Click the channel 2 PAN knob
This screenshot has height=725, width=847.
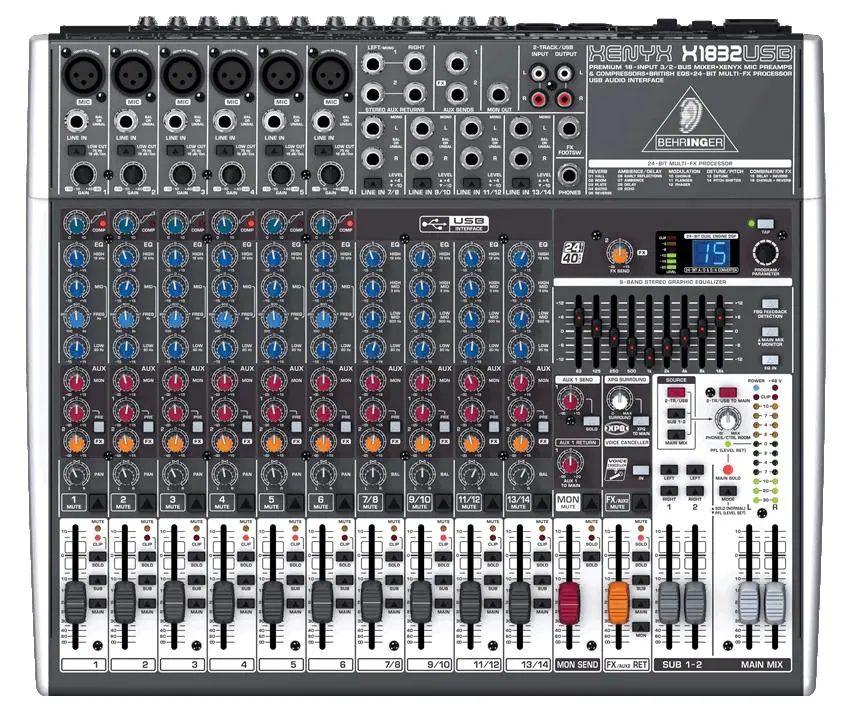click(x=126, y=474)
